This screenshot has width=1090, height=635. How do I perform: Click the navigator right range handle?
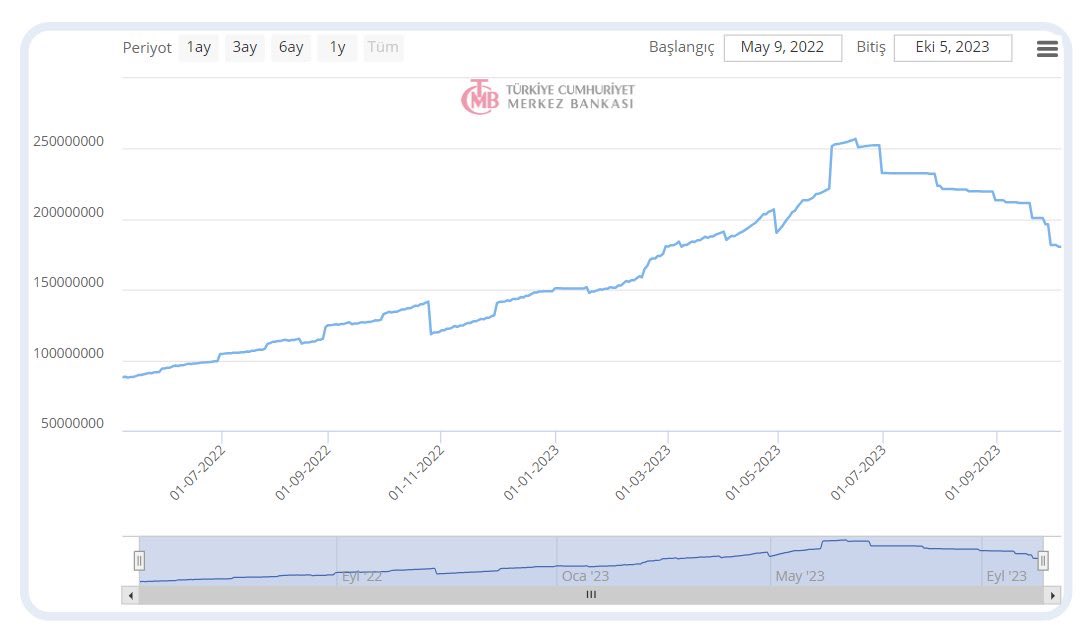pos(1043,561)
